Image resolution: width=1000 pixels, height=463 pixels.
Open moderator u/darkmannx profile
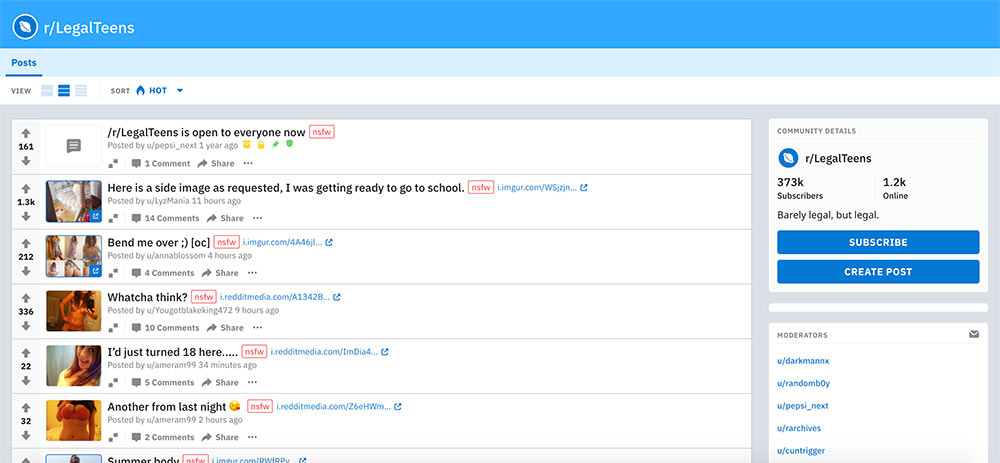click(802, 361)
